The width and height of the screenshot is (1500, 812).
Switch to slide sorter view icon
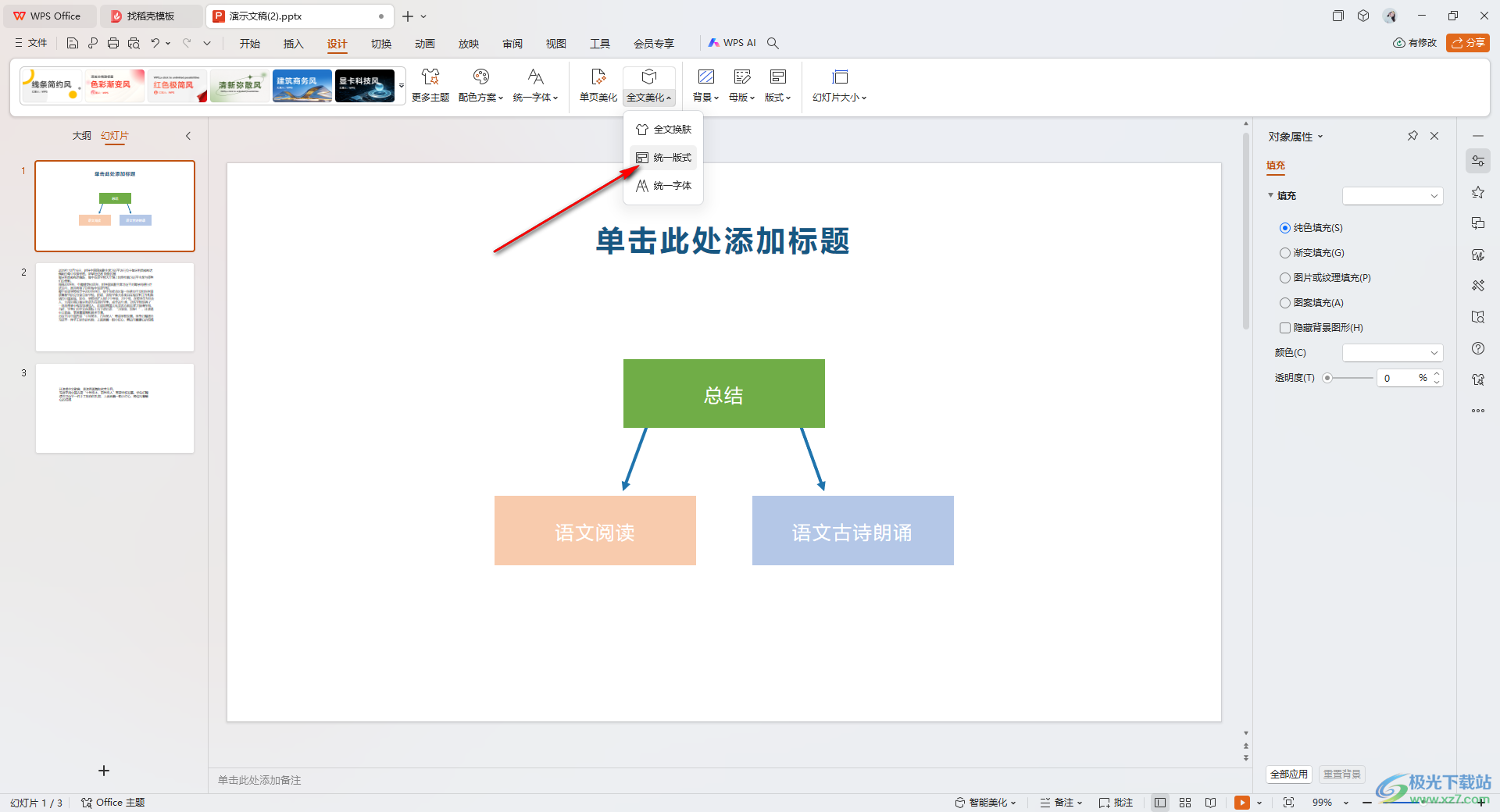(1185, 803)
